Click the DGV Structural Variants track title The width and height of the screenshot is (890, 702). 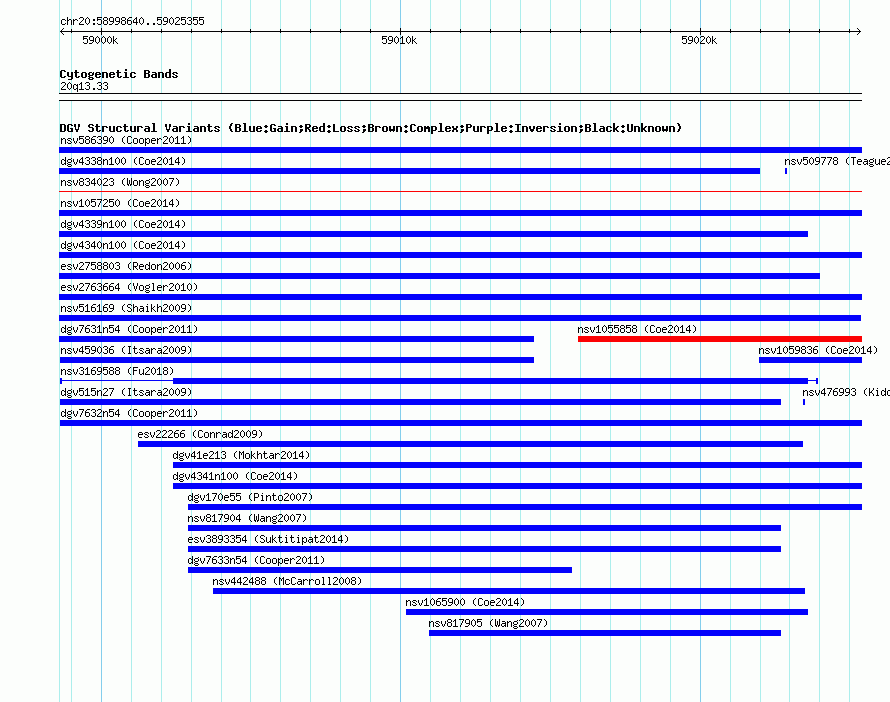click(371, 128)
